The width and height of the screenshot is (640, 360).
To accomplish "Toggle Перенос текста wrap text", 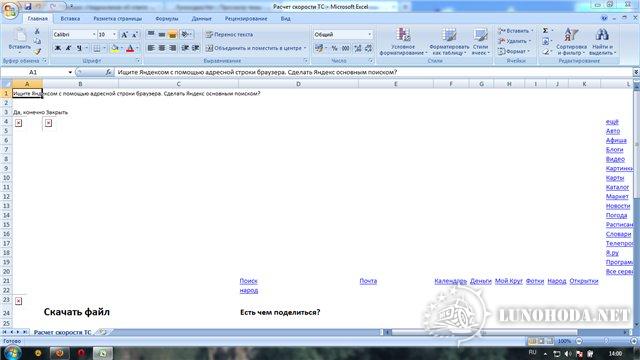I will click(229, 35).
